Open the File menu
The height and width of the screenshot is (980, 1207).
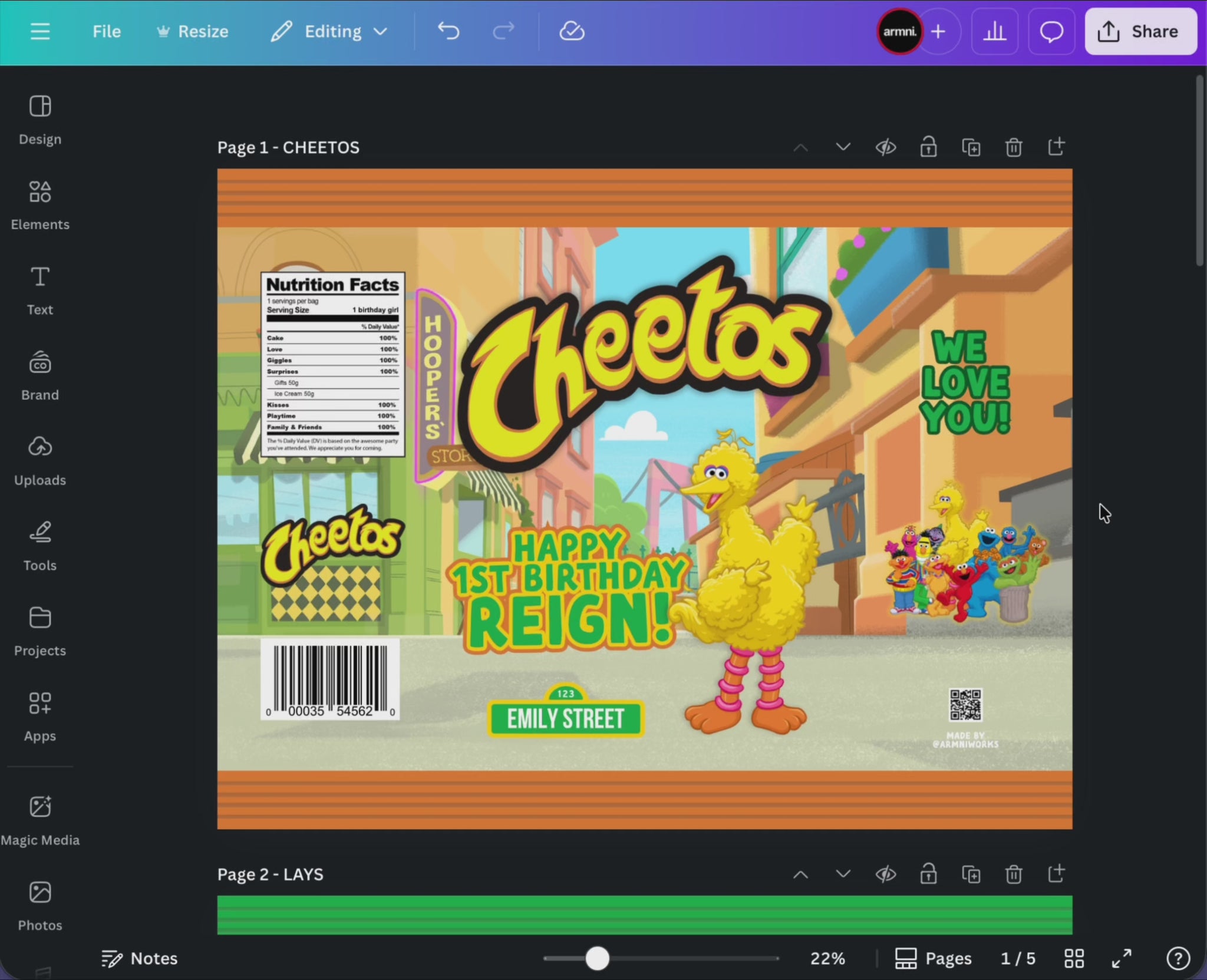pos(106,31)
